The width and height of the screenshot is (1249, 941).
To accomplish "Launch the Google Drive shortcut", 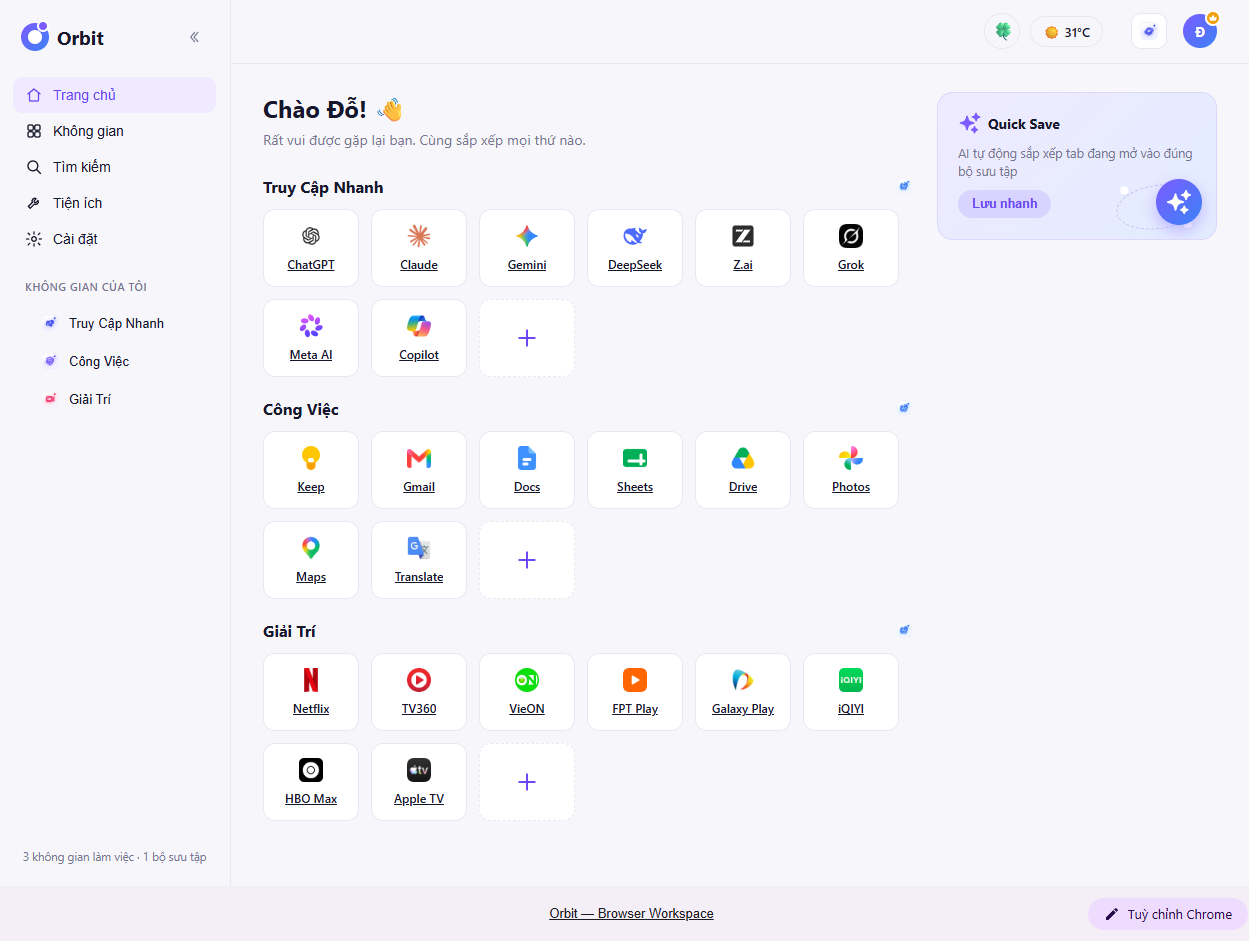I will click(x=743, y=470).
